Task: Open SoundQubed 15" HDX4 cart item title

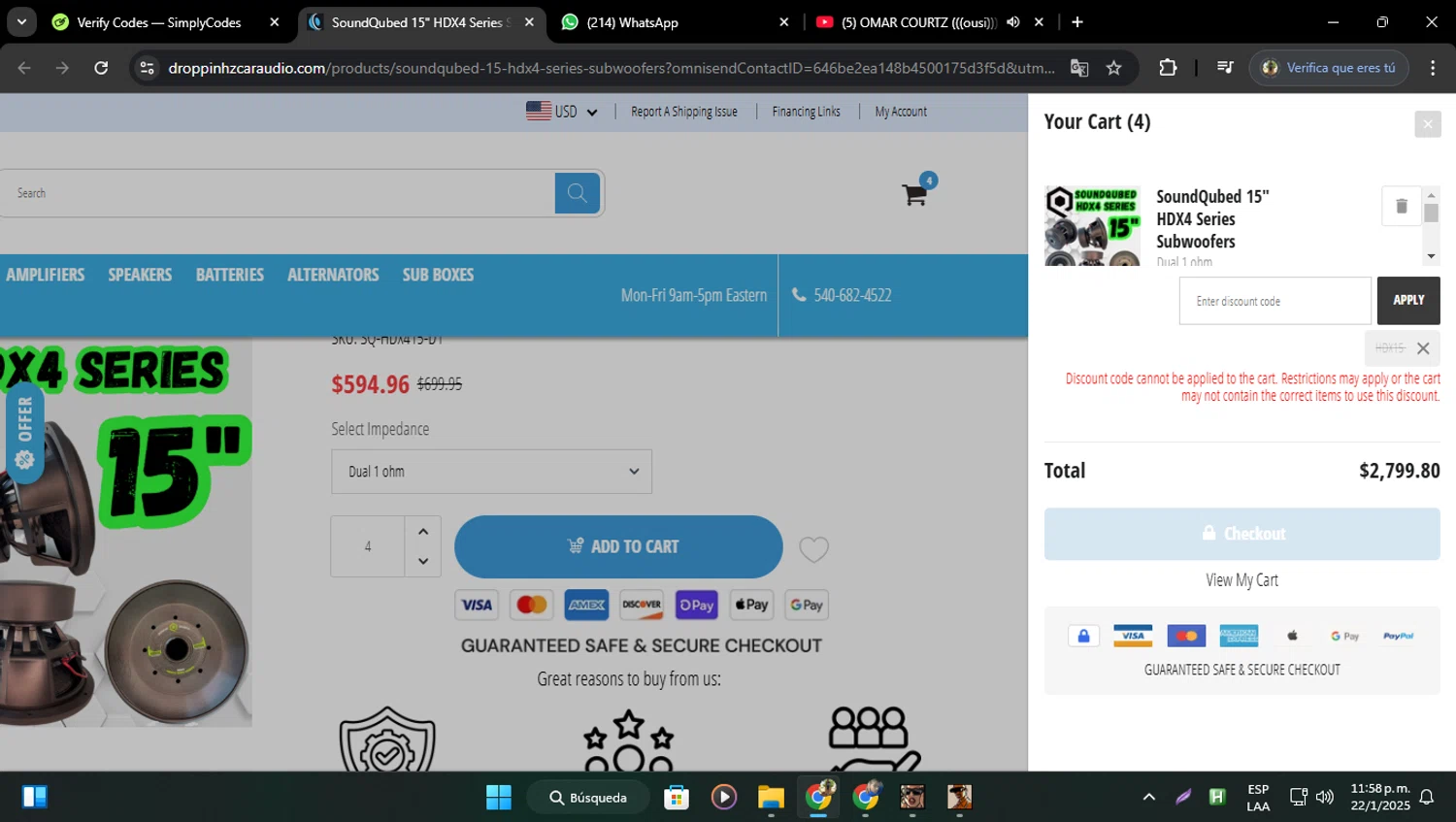Action: [1212, 219]
